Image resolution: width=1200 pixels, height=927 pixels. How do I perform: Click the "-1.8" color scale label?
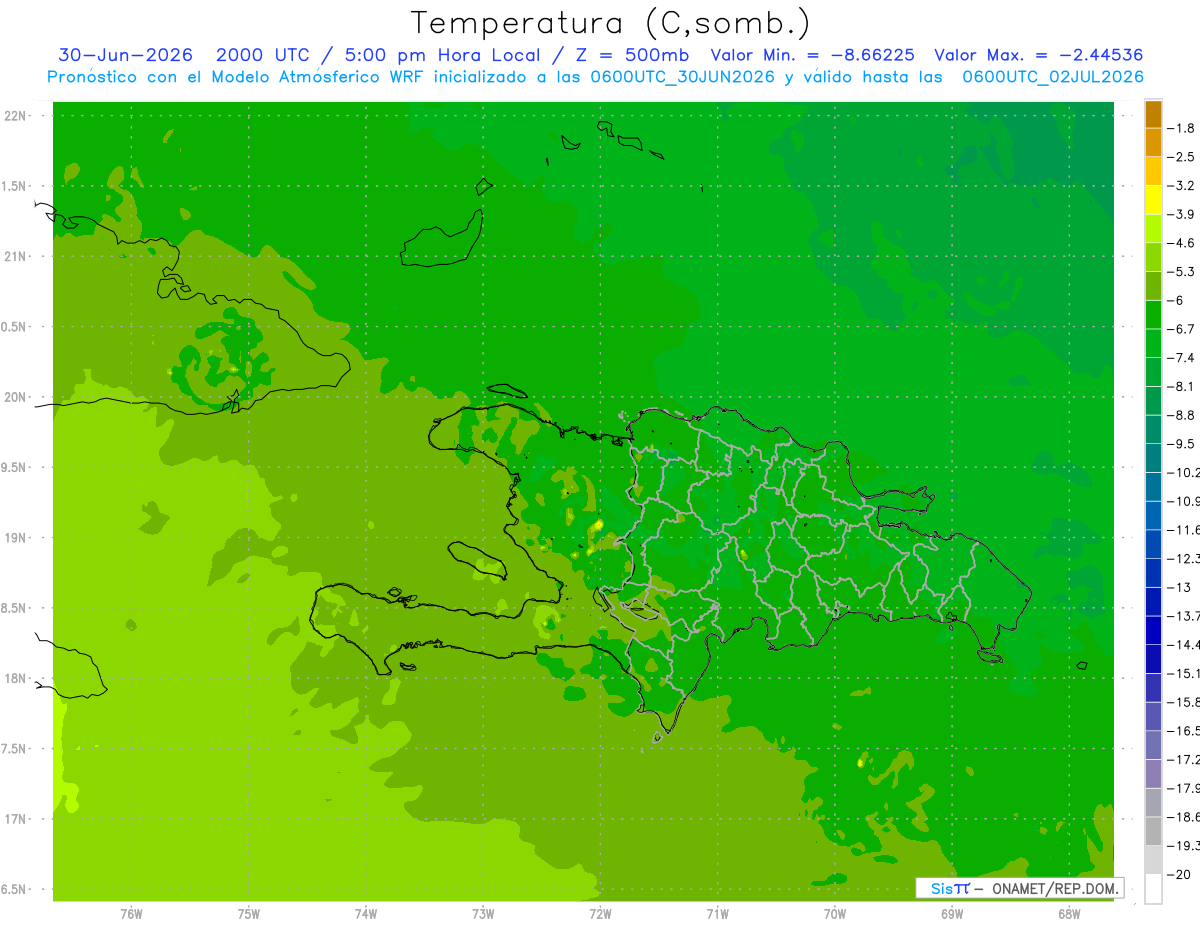coord(1182,128)
